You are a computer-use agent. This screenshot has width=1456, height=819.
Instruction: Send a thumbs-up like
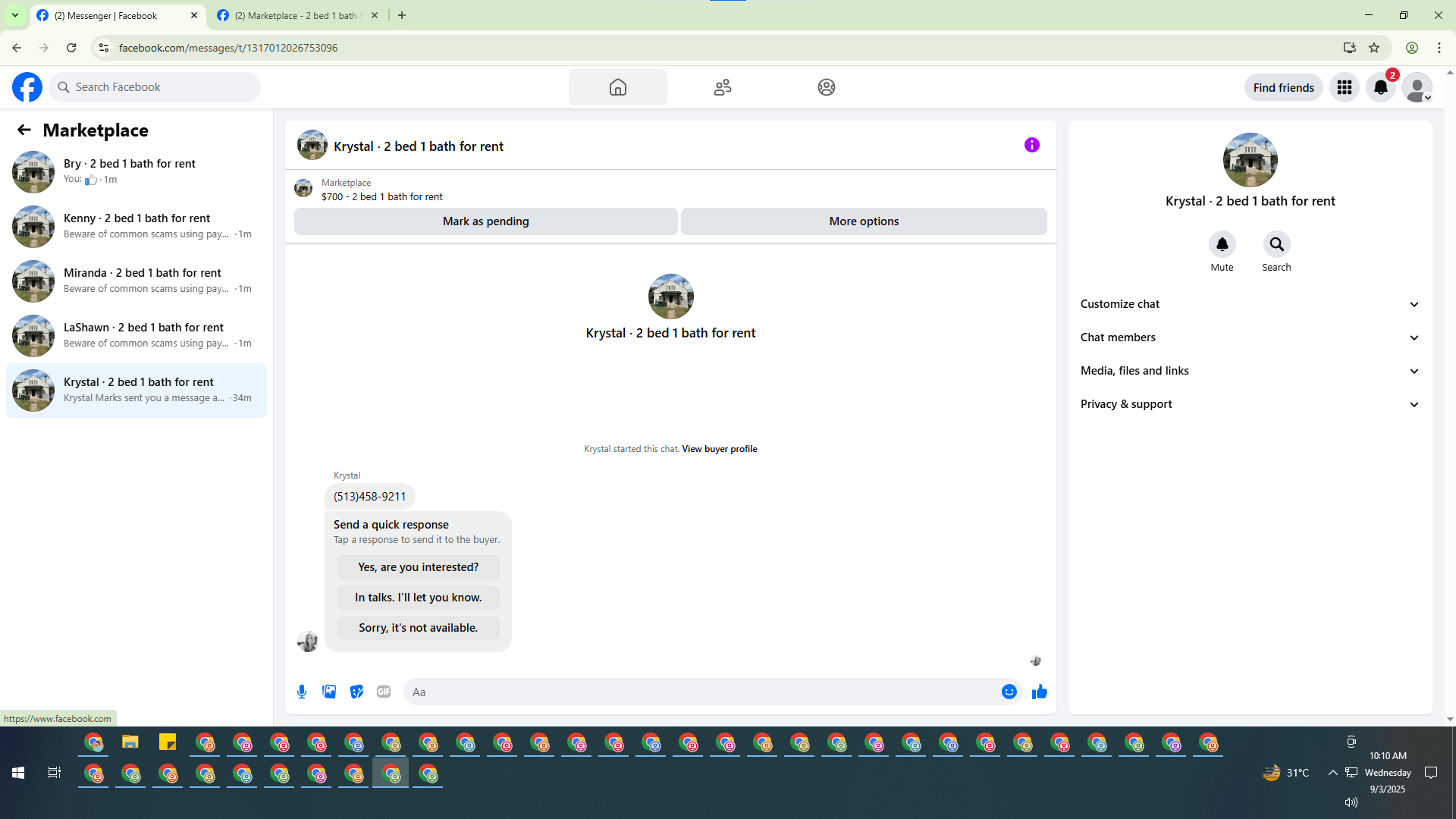[1040, 692]
